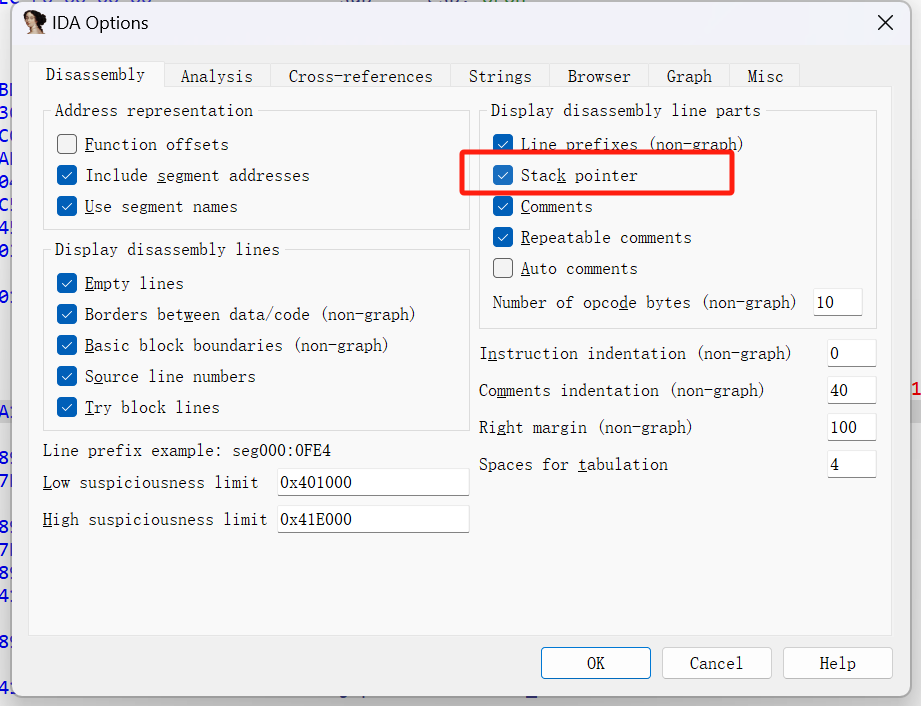
Task: Click the Number of opcode bytes field
Action: point(838,302)
